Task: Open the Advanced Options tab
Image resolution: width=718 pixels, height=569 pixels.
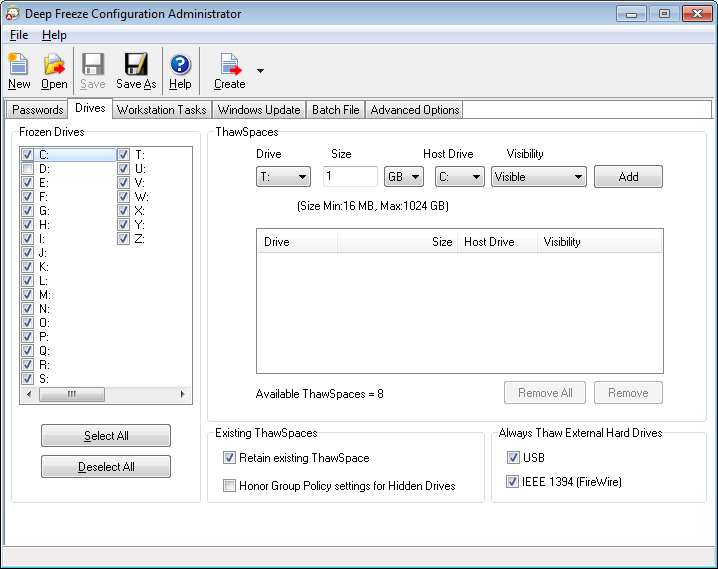Action: click(x=415, y=110)
